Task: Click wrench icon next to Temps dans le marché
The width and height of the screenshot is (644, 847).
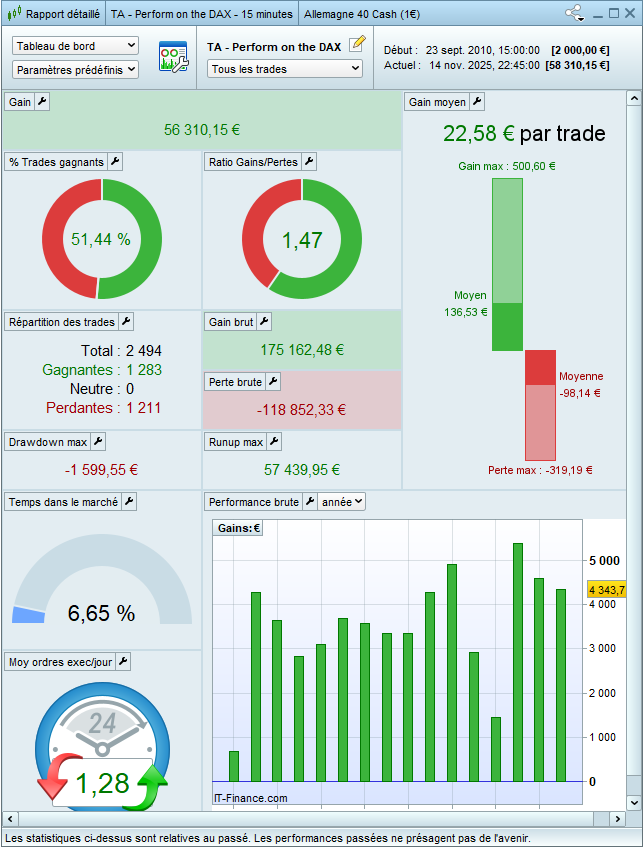Action: (x=128, y=501)
